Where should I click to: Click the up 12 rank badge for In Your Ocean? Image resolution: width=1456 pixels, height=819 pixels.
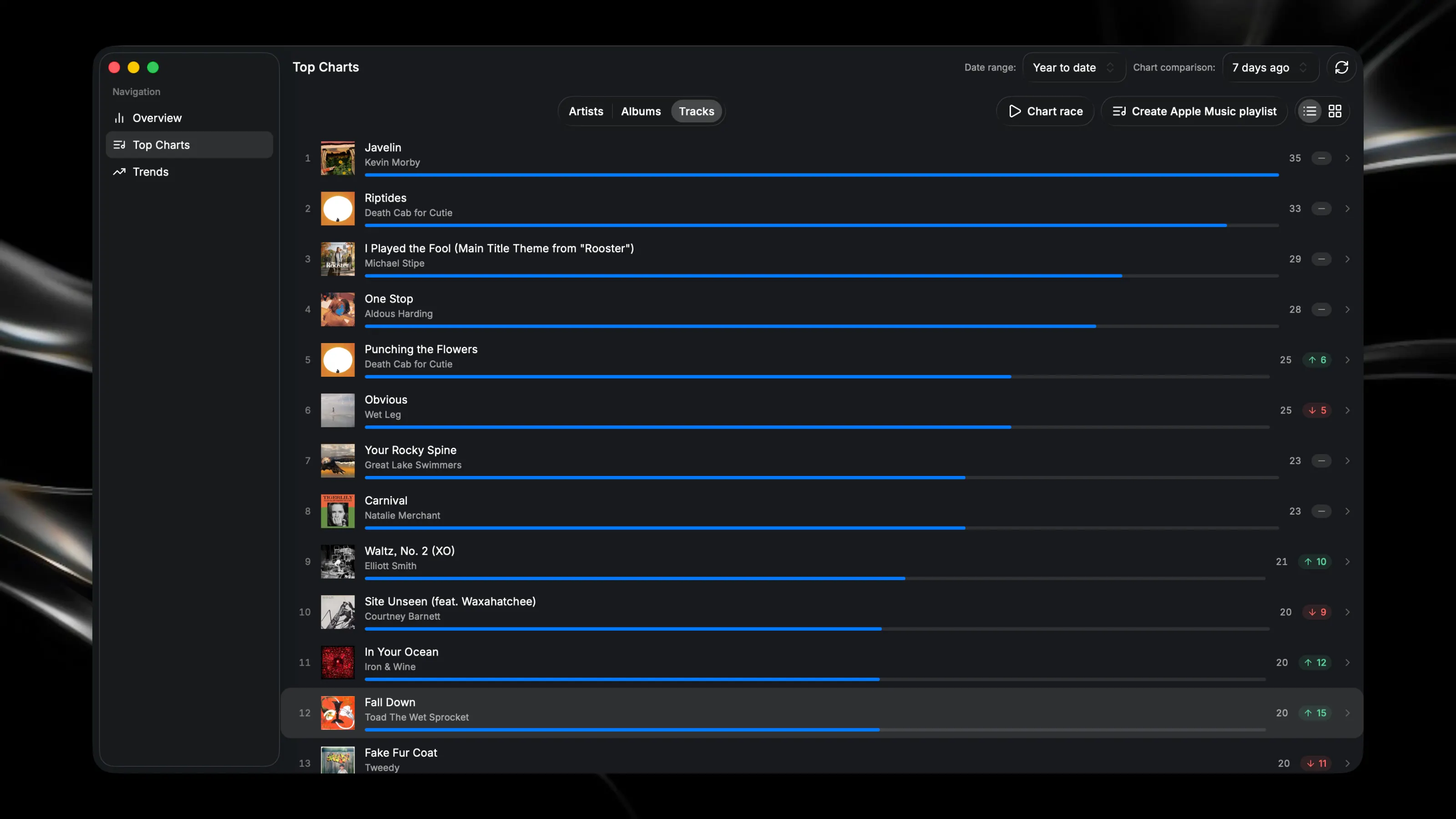coord(1314,662)
